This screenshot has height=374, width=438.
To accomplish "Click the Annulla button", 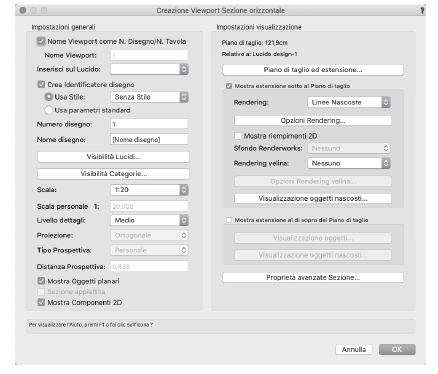I will 354,349.
